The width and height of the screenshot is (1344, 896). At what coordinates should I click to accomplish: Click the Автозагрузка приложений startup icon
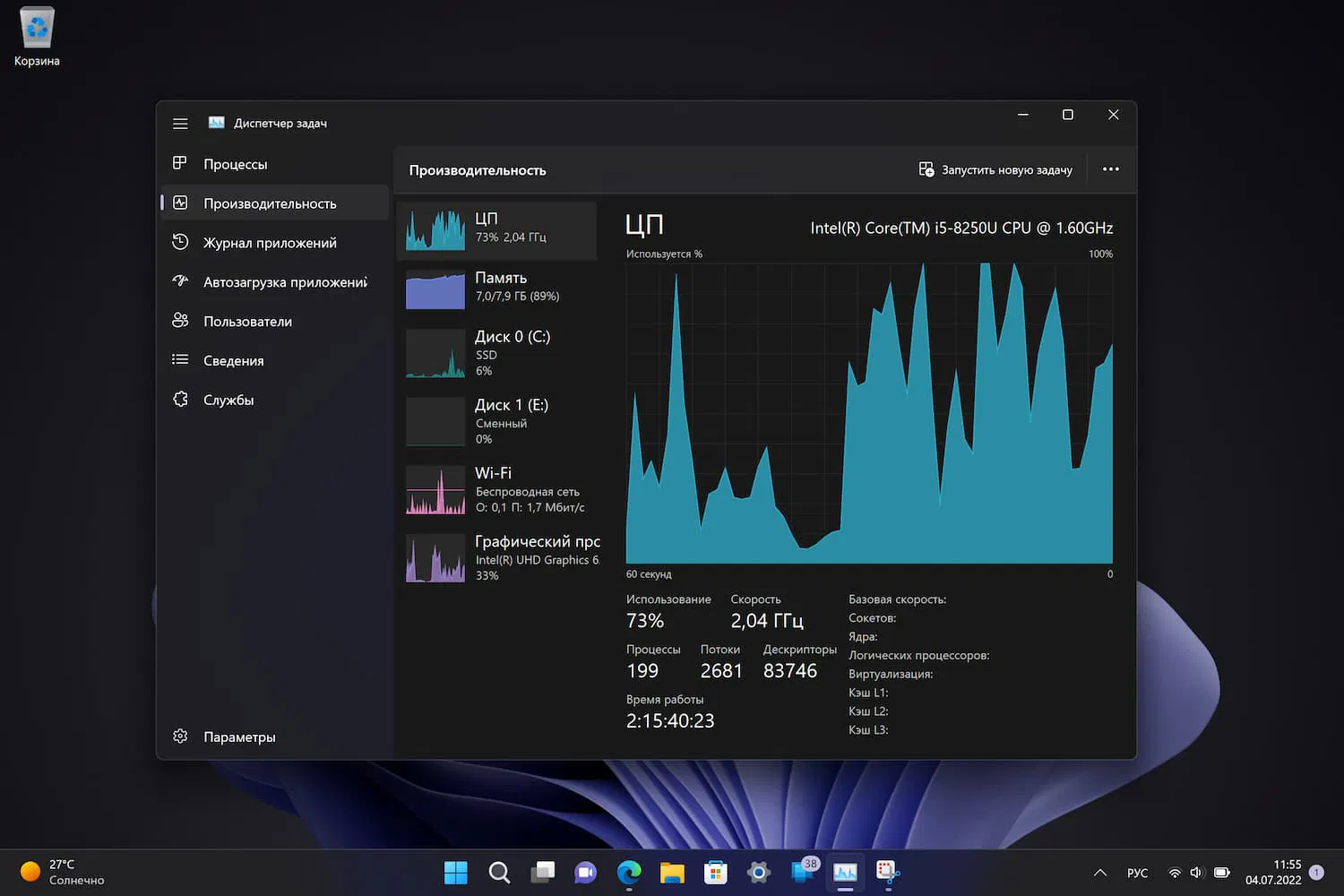[x=180, y=281]
